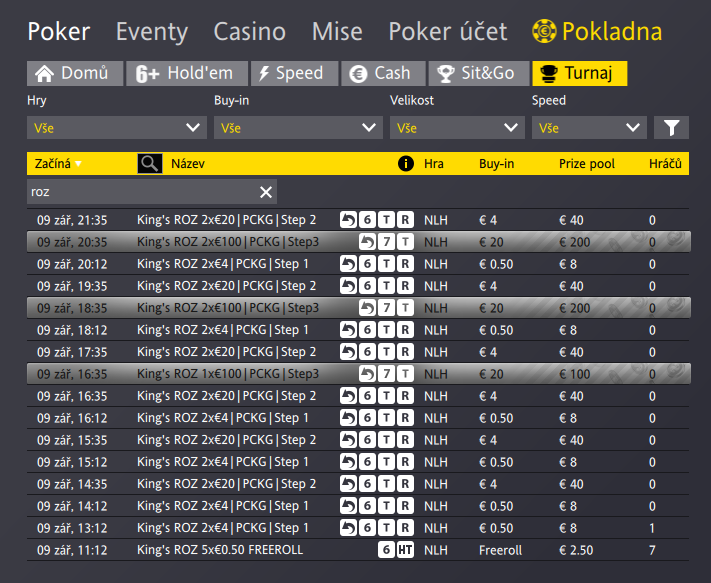Click the magnifier search icon beside Název
711x583 pixels.
pyautogui.click(x=150, y=163)
